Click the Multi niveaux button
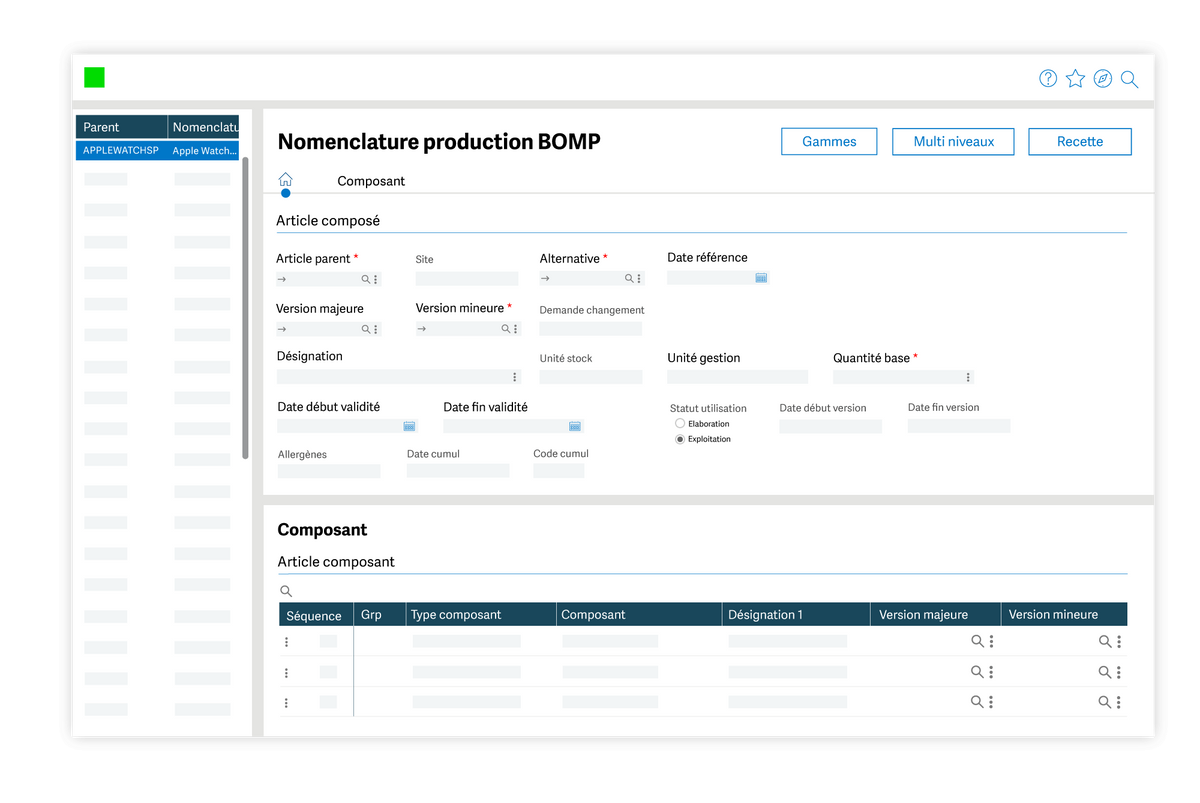This screenshot has height=803, width=1200. (953, 142)
